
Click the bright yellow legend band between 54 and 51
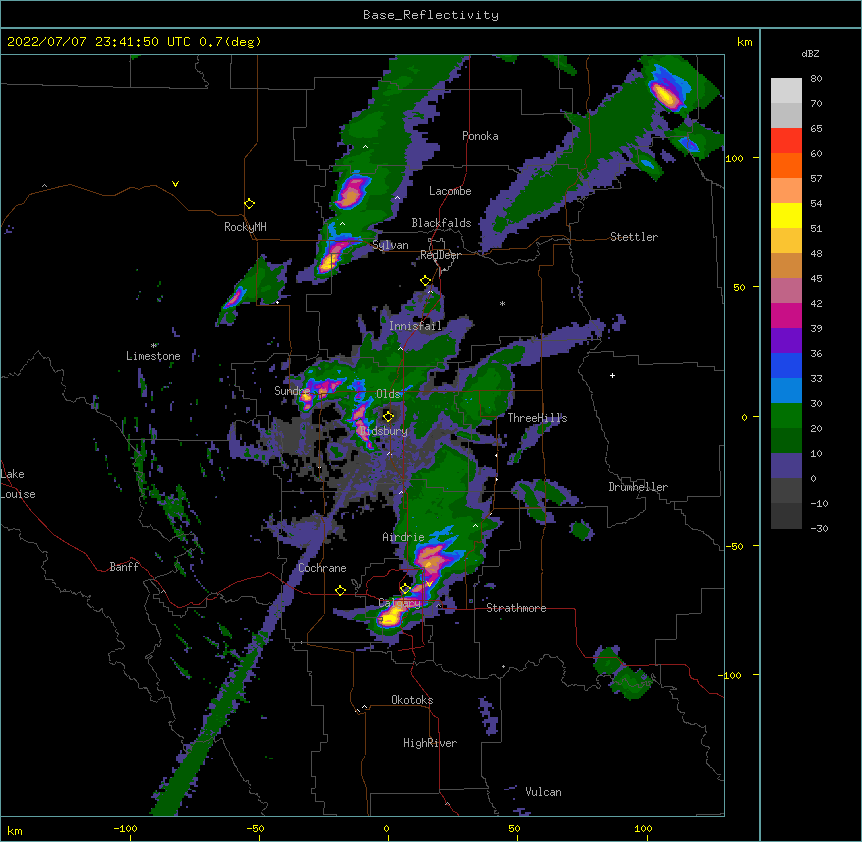(786, 216)
